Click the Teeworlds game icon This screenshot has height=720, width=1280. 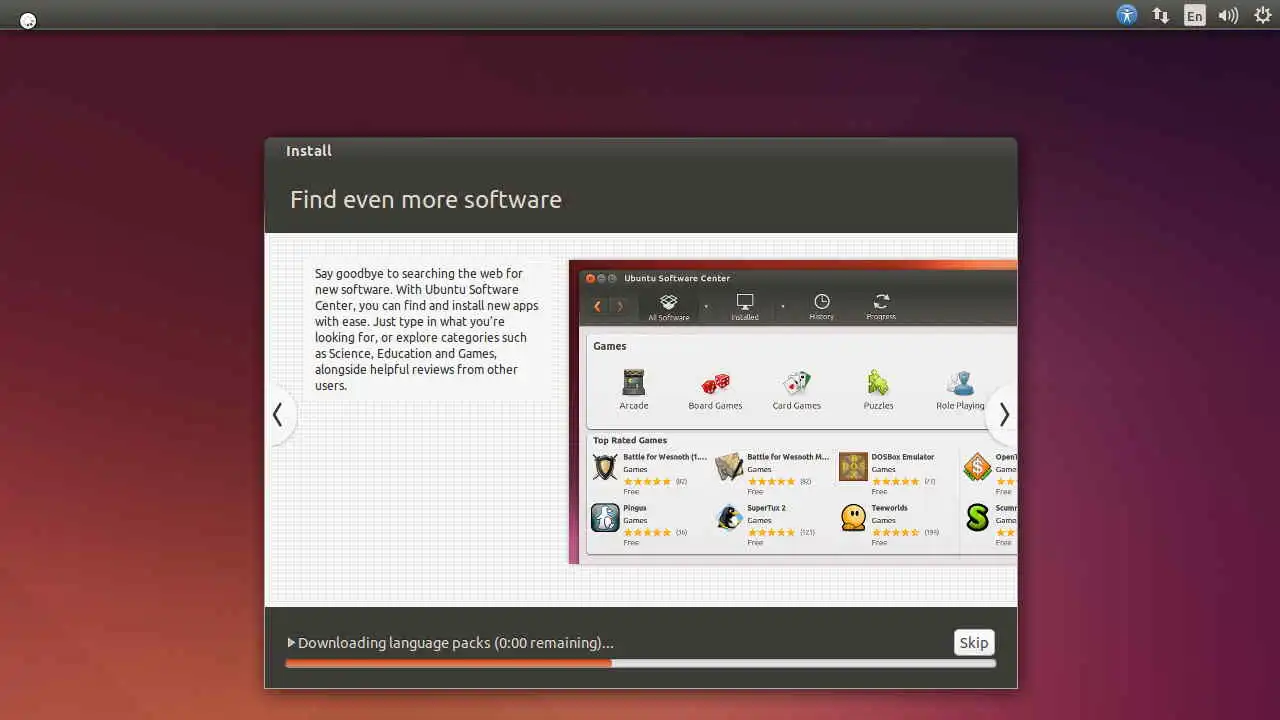point(853,518)
